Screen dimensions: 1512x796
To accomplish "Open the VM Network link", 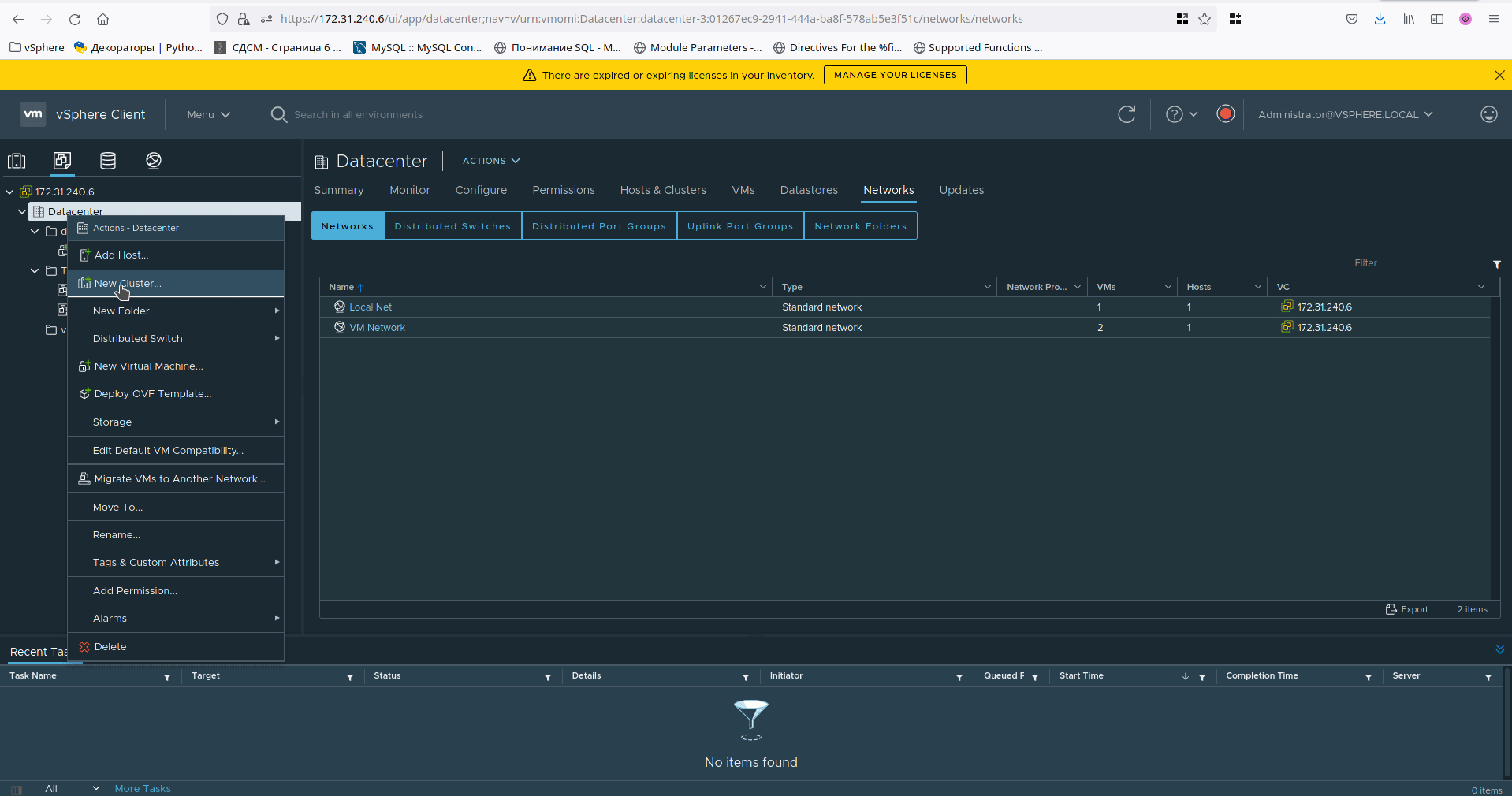I will [x=377, y=328].
